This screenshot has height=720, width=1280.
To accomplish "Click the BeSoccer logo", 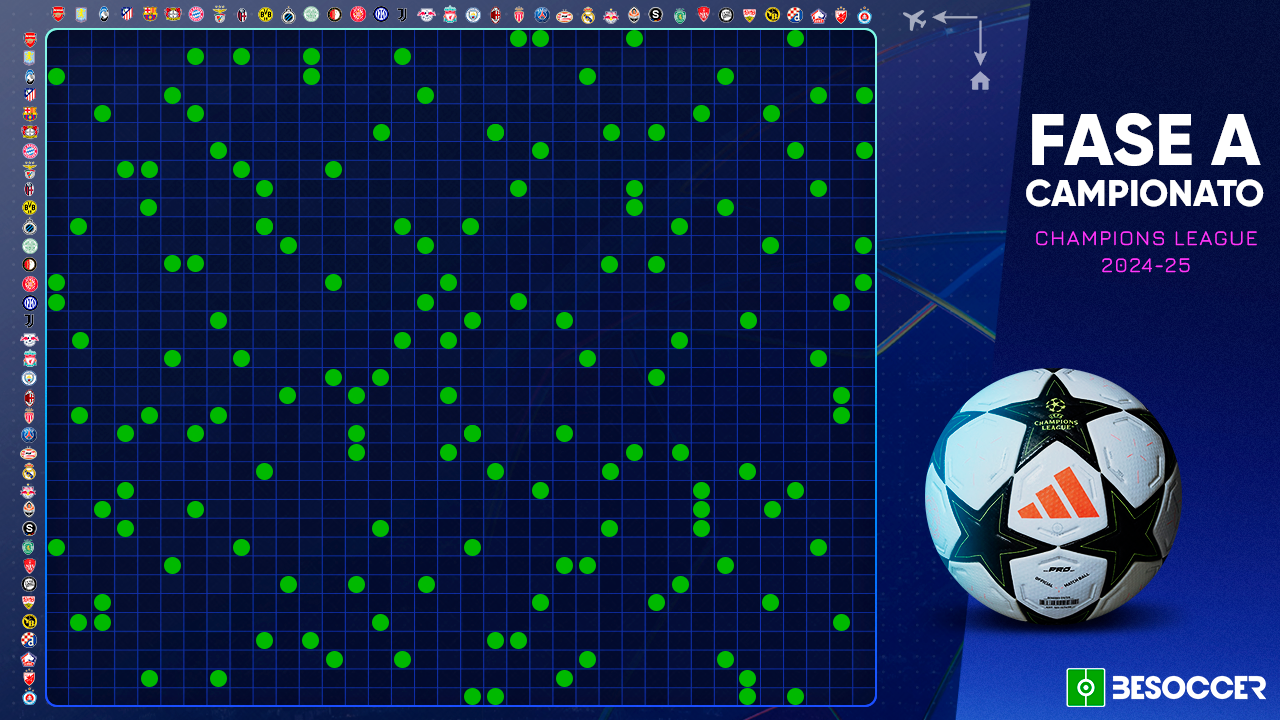I will pyautogui.click(x=1165, y=687).
